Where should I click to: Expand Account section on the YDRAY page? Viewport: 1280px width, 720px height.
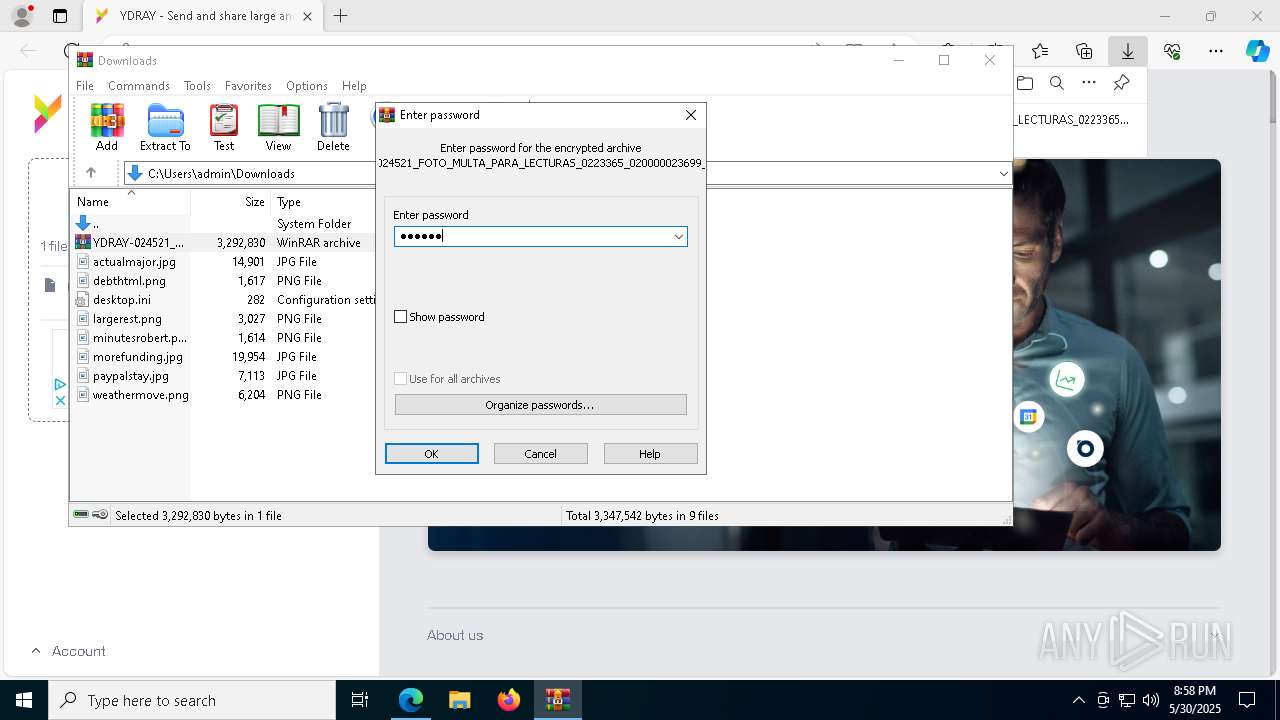(x=68, y=651)
